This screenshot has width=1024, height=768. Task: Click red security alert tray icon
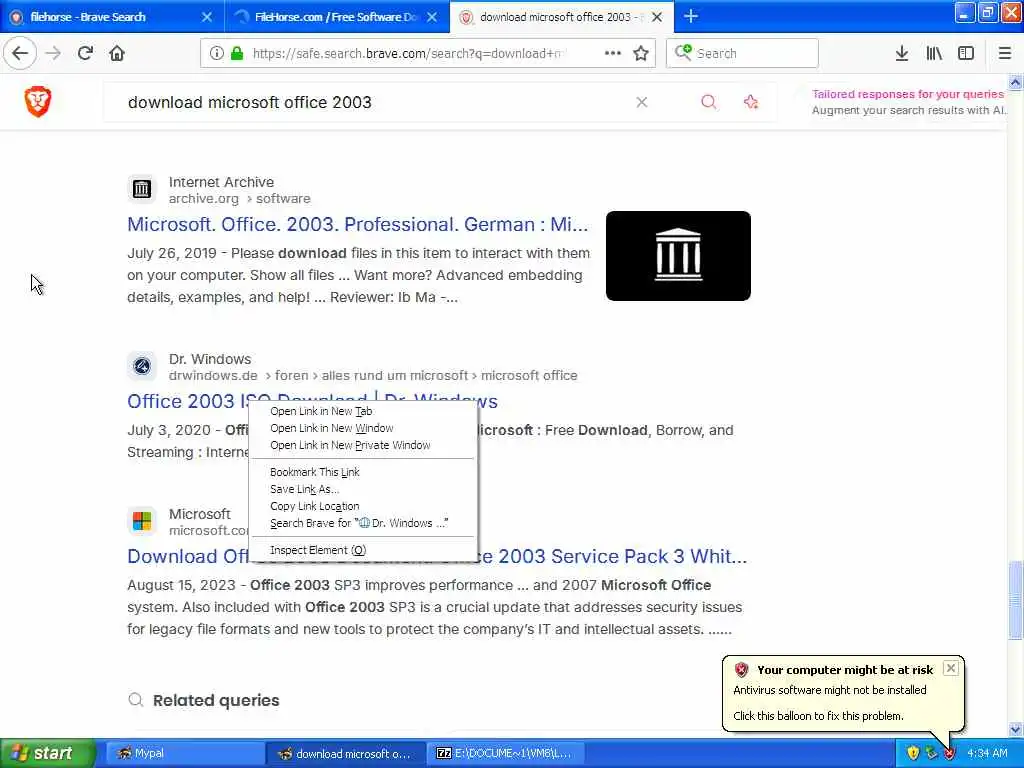(950, 753)
